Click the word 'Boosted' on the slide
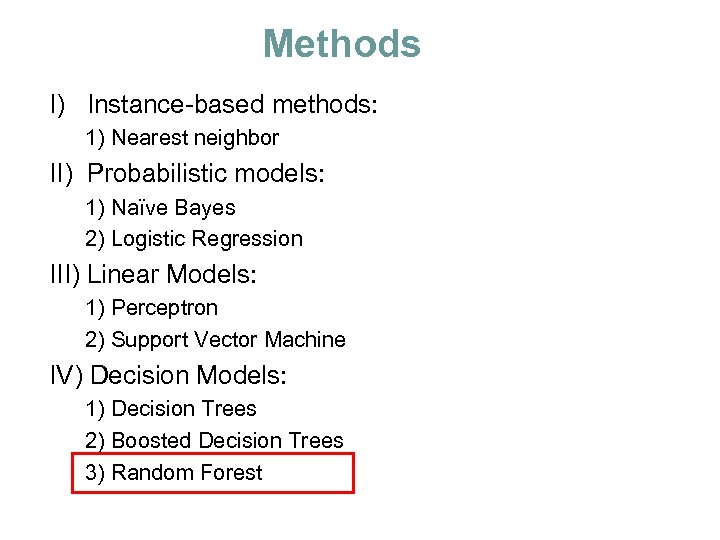The width and height of the screenshot is (720, 540). 152,441
